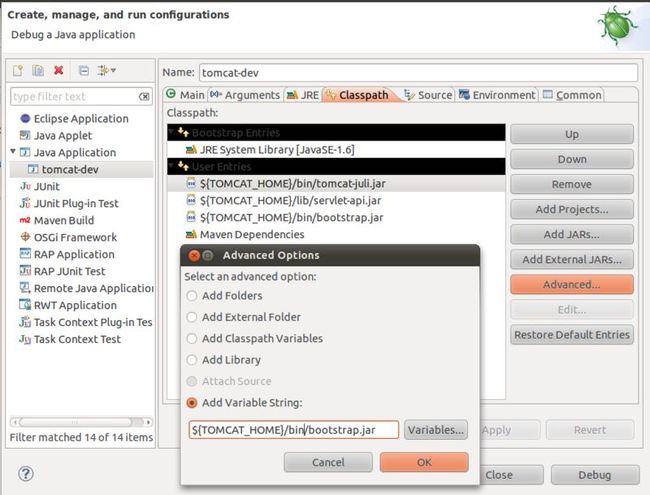
Task: Select RWT Application configuration type
Action: [75, 306]
